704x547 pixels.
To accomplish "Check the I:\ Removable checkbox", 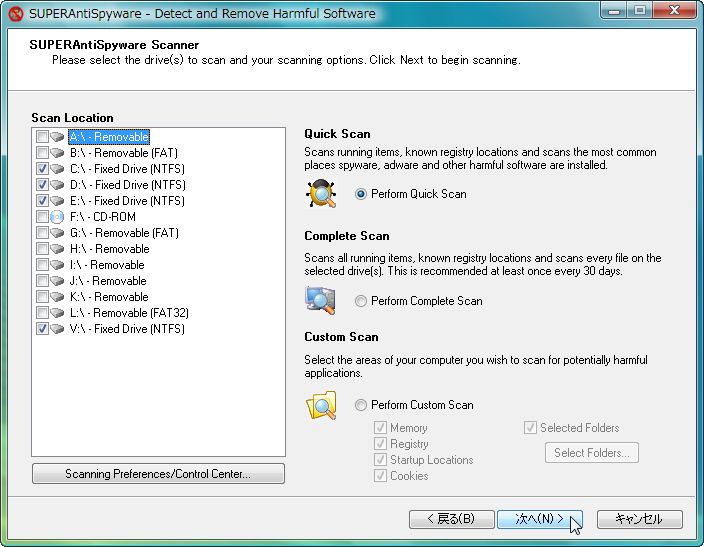I will (x=42, y=265).
